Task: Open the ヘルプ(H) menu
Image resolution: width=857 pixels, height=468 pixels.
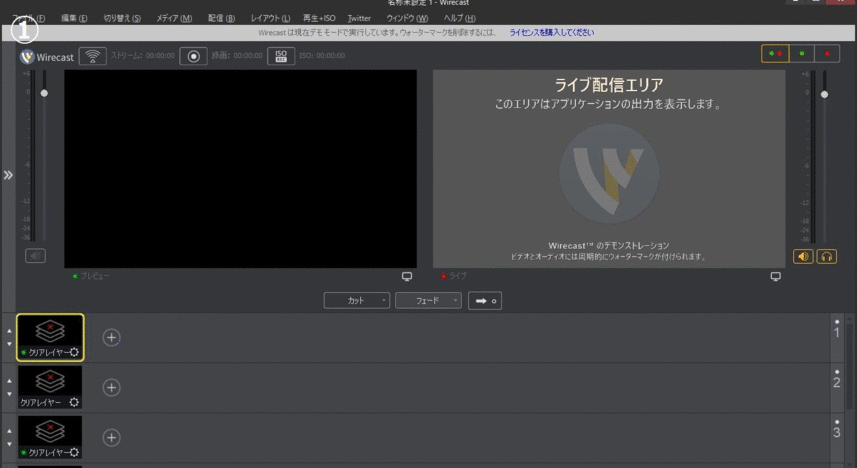Action: [459, 18]
